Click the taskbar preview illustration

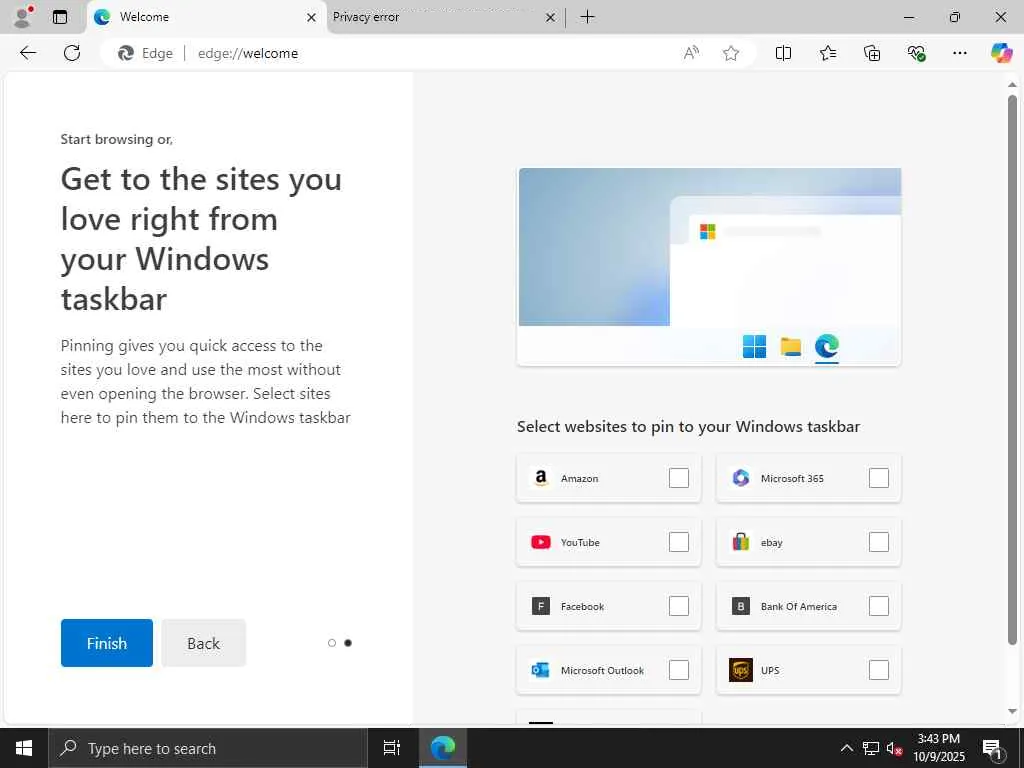[x=709, y=266]
